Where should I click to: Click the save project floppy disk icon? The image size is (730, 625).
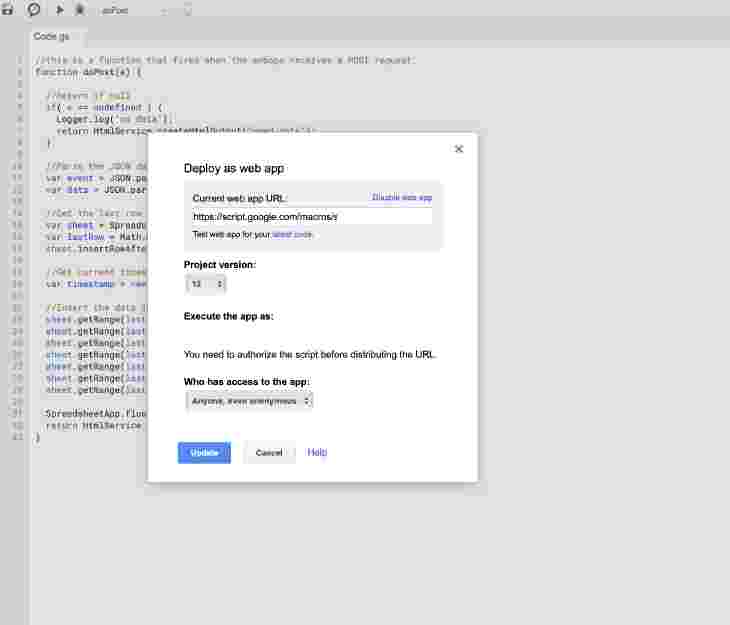[x=7, y=9]
